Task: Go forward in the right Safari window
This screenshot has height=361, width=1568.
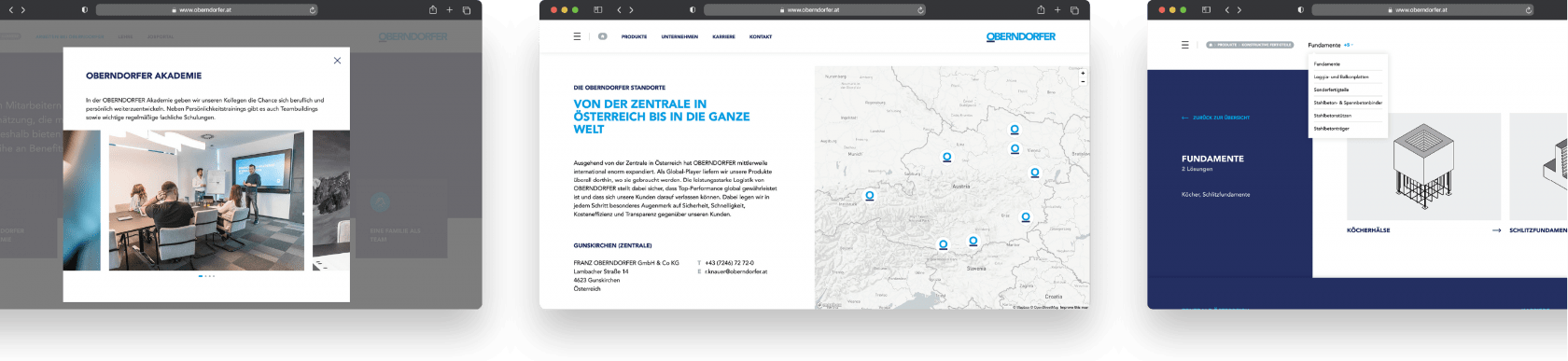Action: [x=1239, y=10]
